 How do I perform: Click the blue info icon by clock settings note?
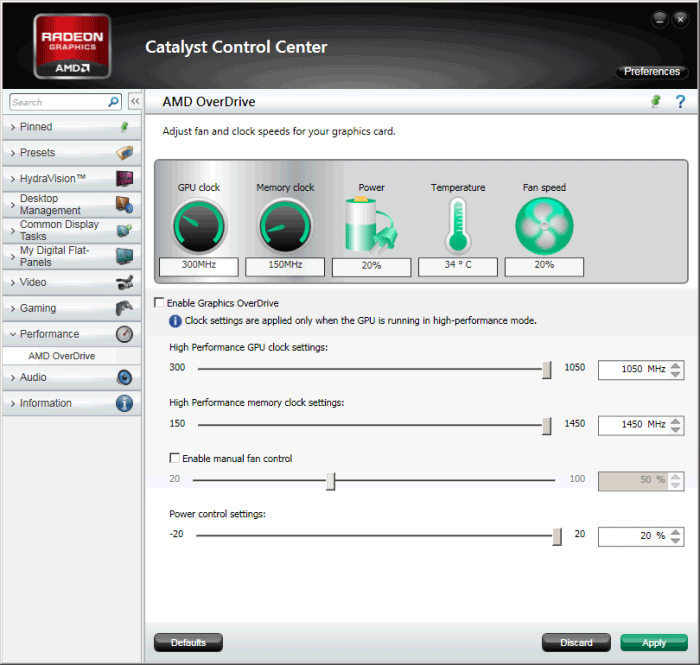(x=175, y=321)
